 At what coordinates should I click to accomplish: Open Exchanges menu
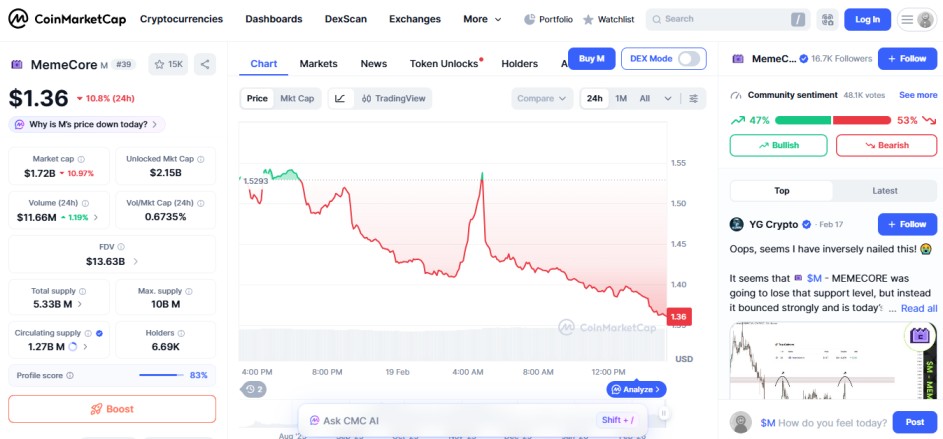[x=415, y=19]
